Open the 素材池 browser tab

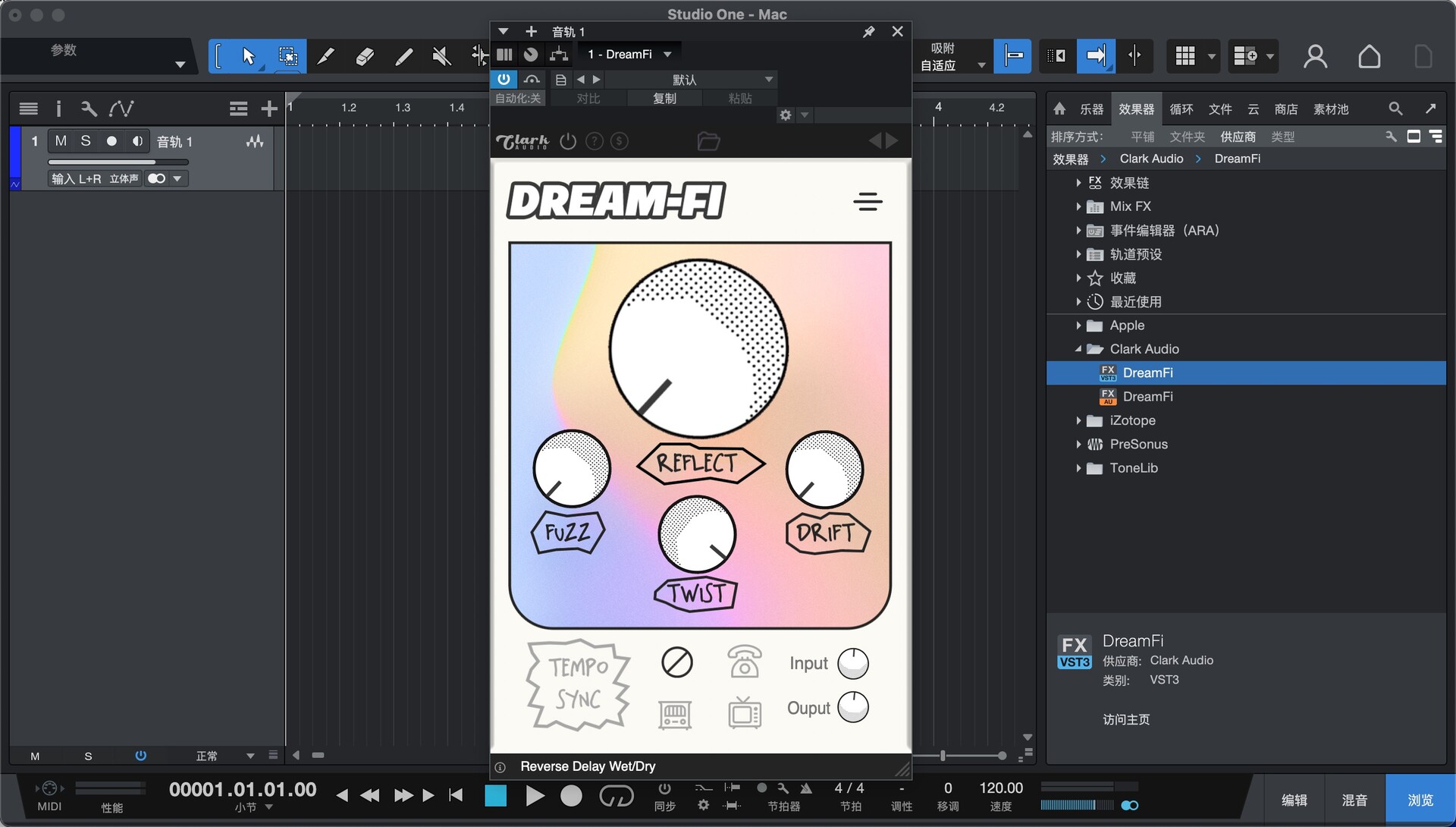[x=1331, y=109]
